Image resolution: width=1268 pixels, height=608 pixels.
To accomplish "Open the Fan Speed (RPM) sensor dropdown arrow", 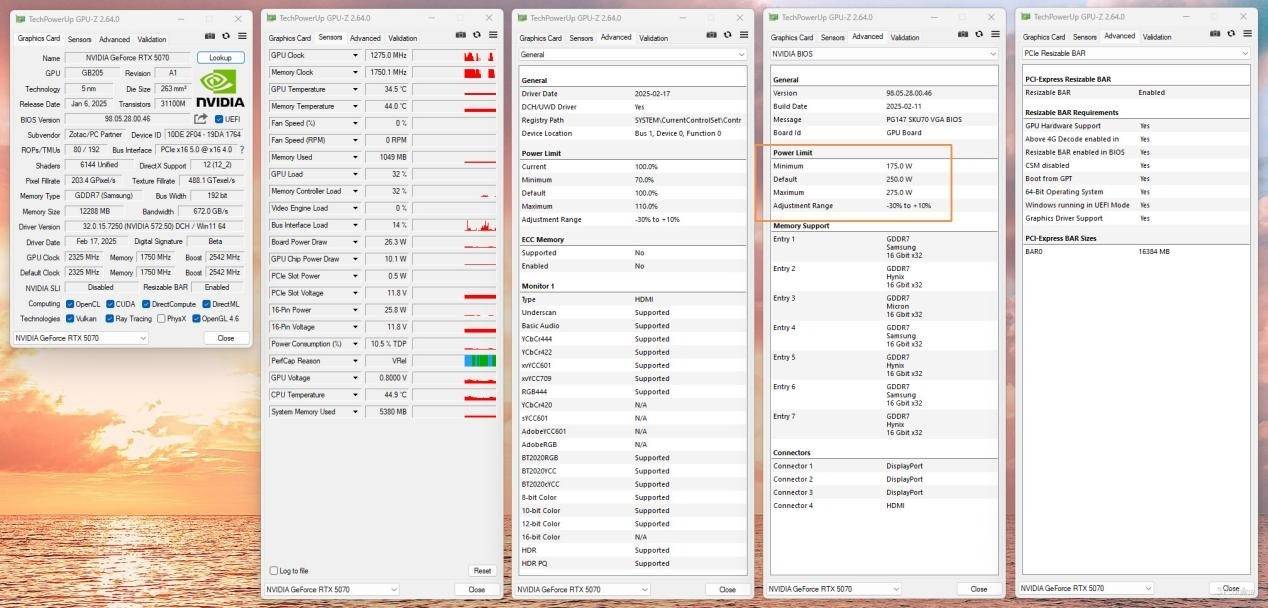I will click(355, 141).
